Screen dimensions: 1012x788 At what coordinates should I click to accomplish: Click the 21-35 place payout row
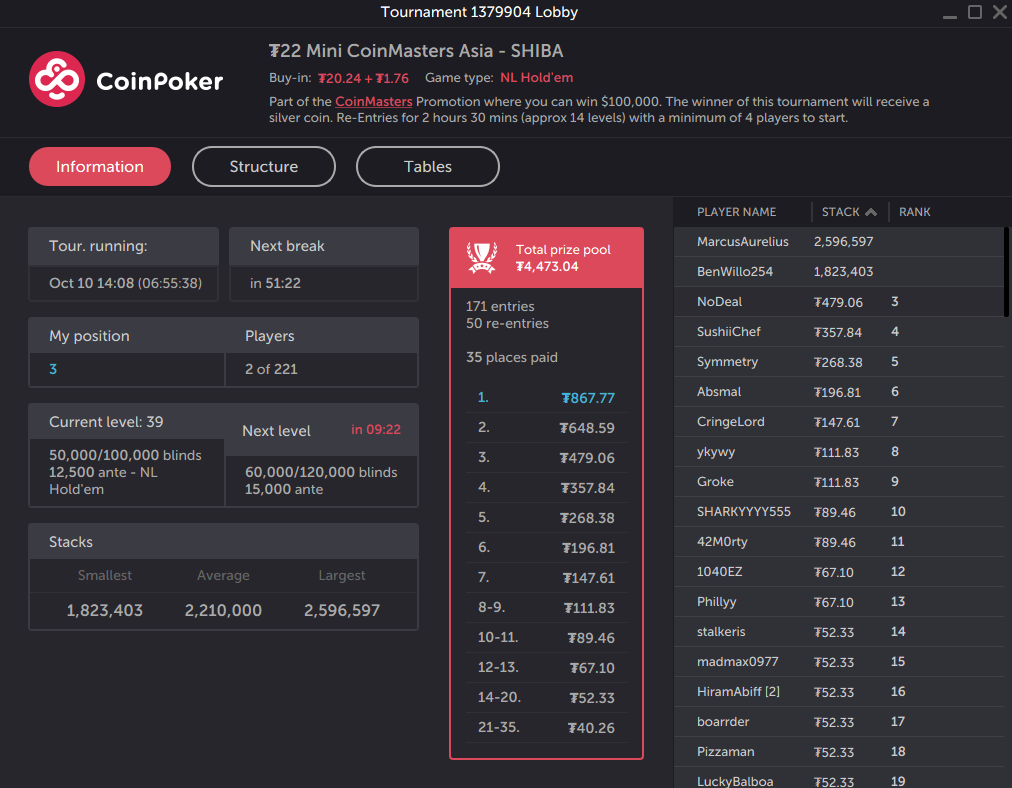(x=546, y=728)
